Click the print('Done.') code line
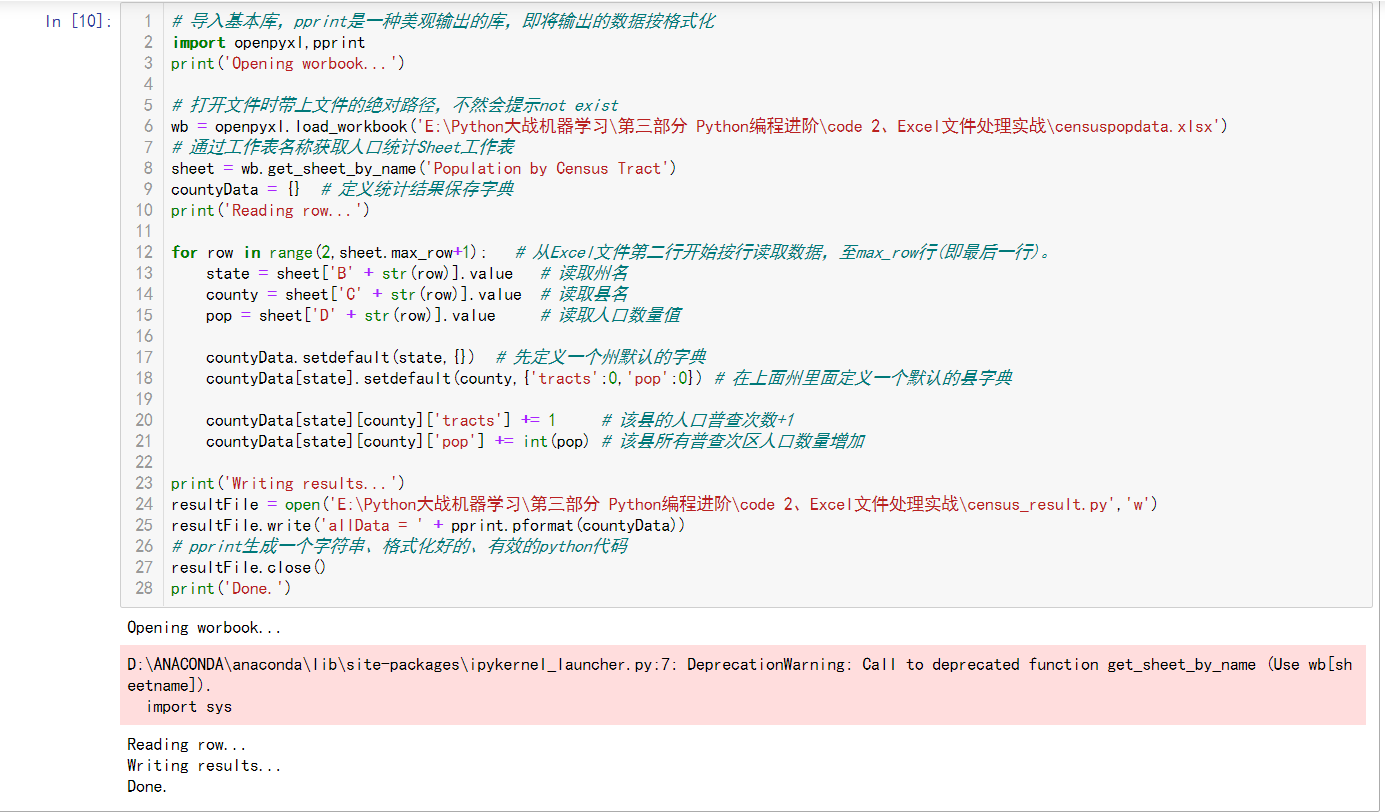Screen dimensions: 1385x812 231,588
